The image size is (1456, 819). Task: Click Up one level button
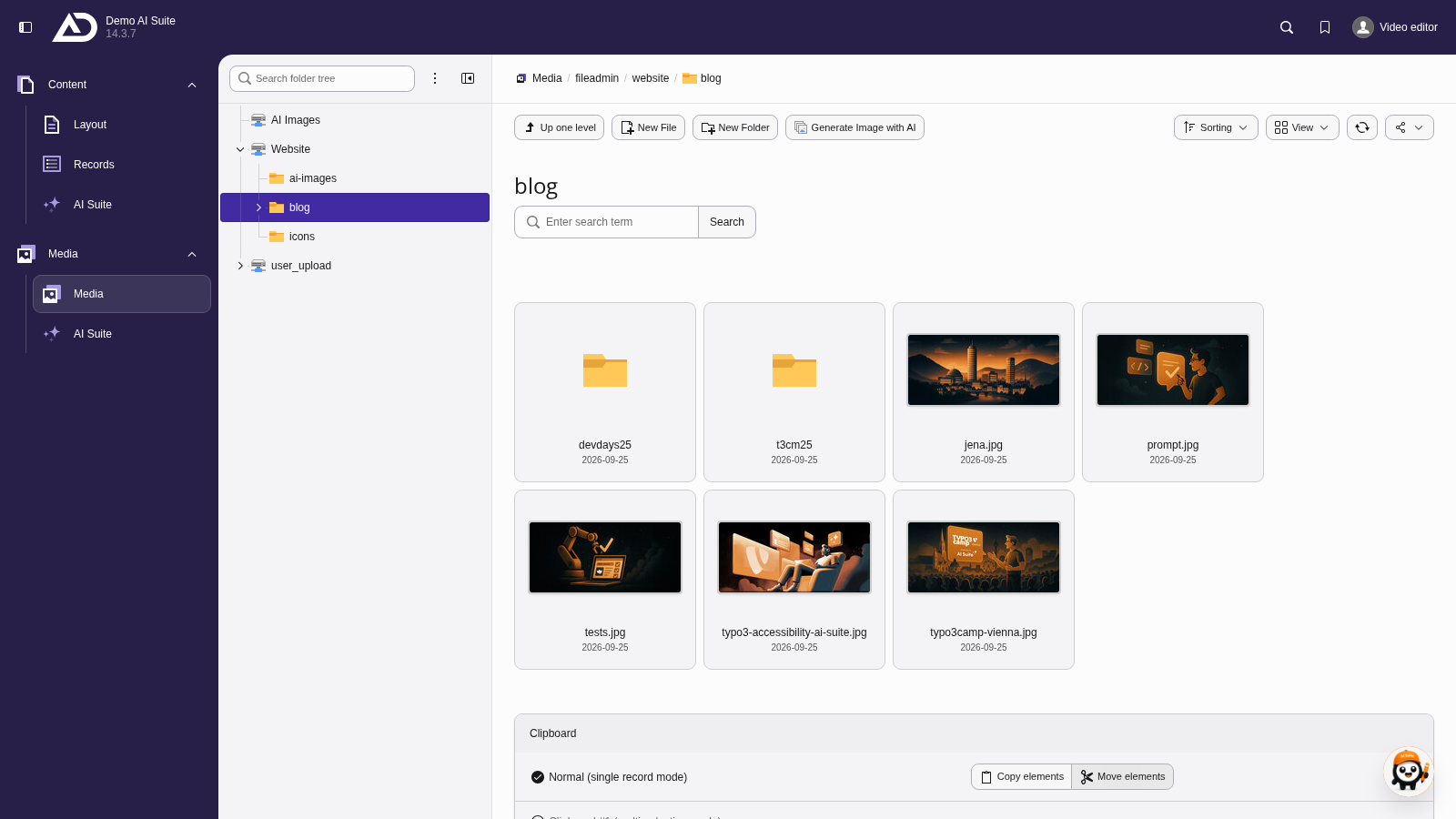(x=559, y=127)
